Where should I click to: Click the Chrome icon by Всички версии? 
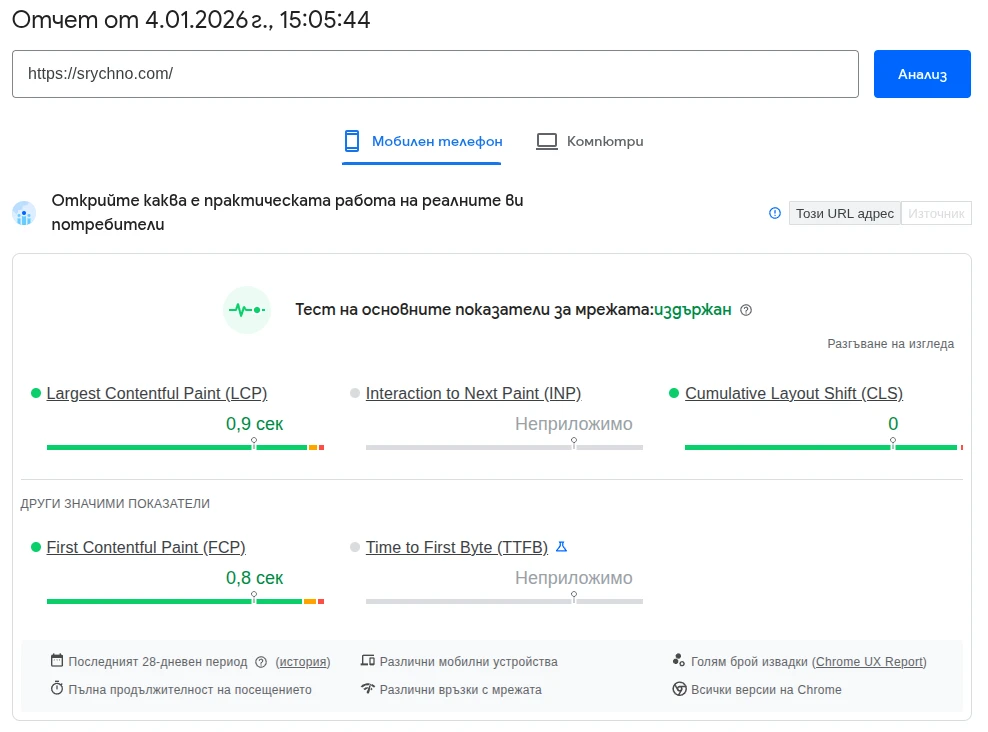[x=679, y=689]
